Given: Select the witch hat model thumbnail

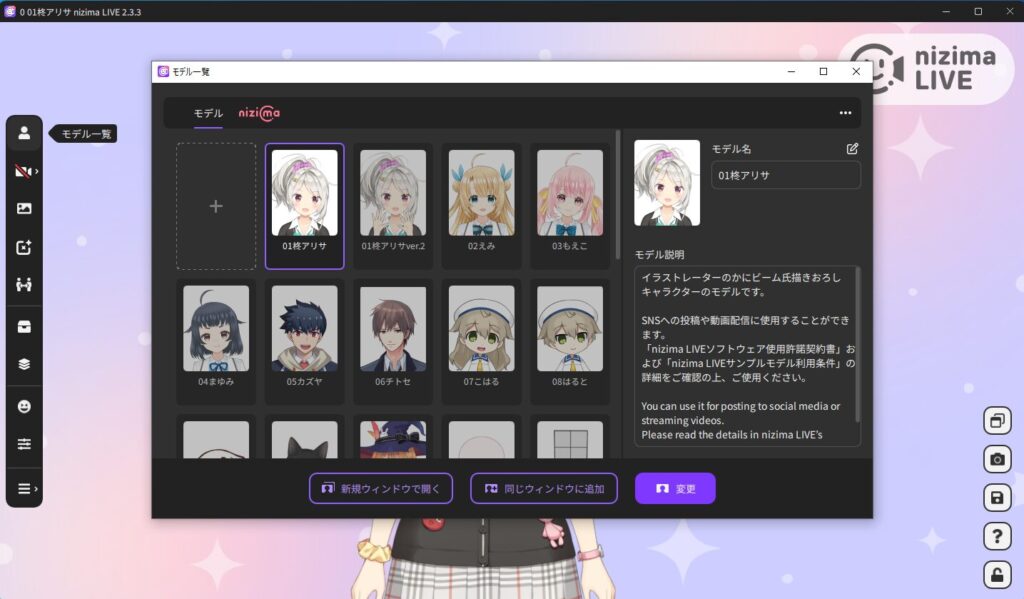Looking at the screenshot, I should tap(393, 439).
